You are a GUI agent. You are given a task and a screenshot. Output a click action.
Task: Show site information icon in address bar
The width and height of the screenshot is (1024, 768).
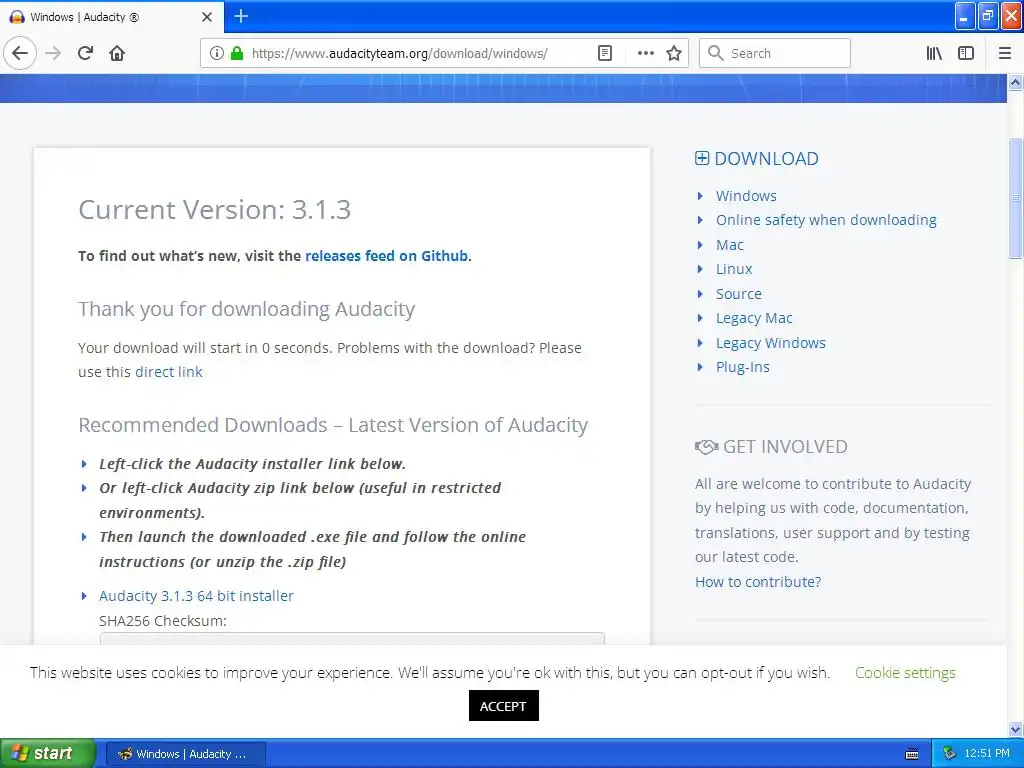coord(216,54)
